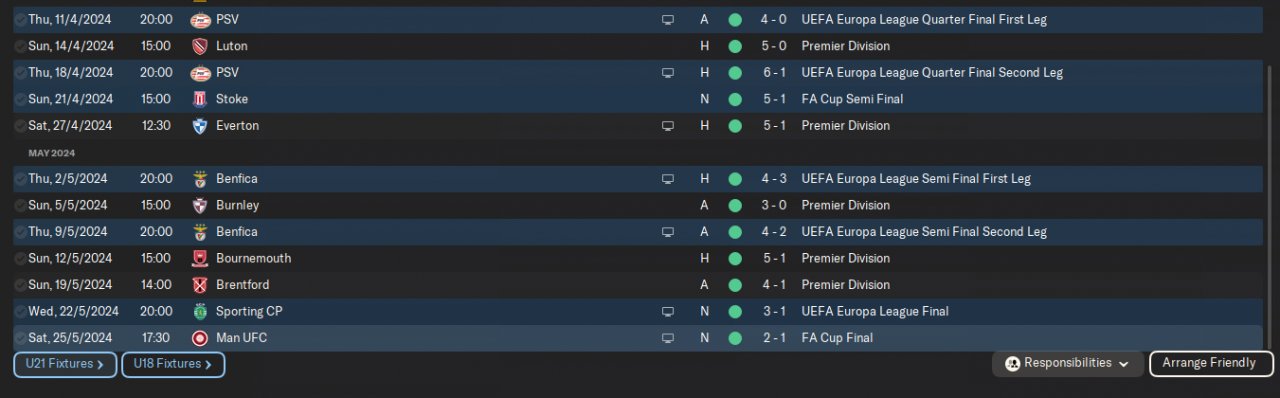Click the Luton club badge icon
Viewport: 1280px width, 398px height.
200,46
